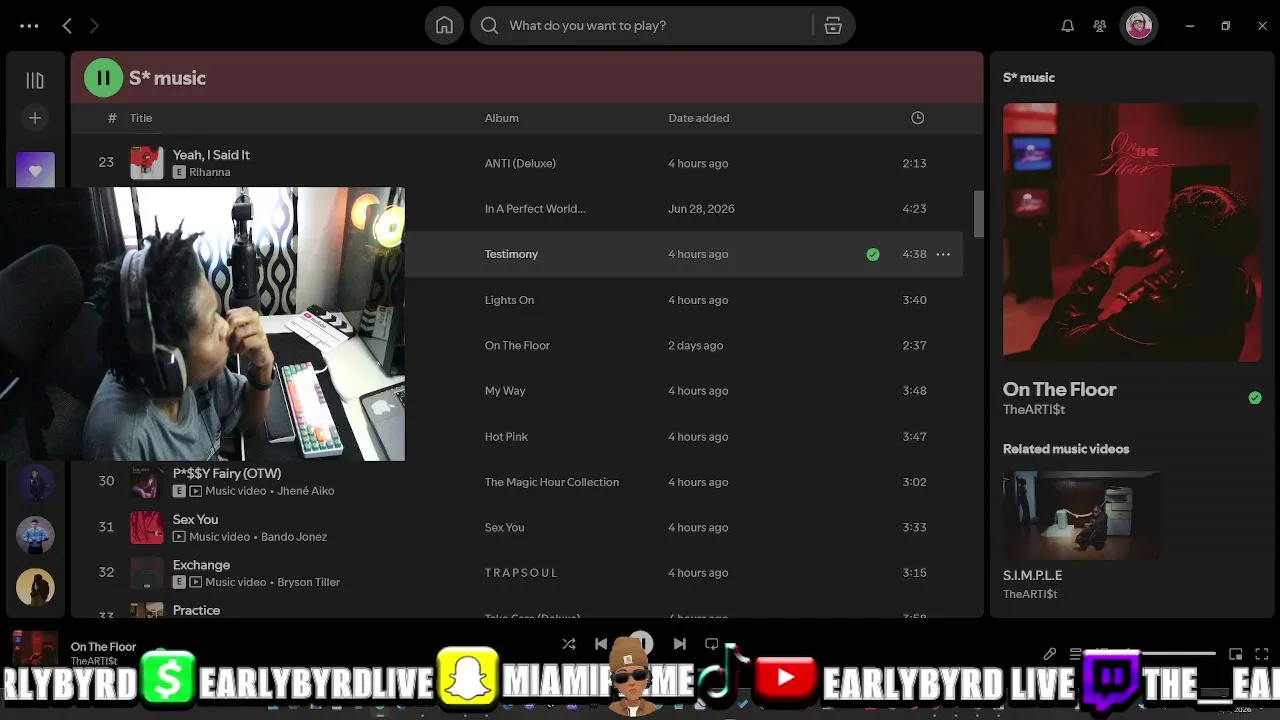This screenshot has height=720, width=1280.
Task: Open the On The Floor album in the list
Action: point(517,345)
